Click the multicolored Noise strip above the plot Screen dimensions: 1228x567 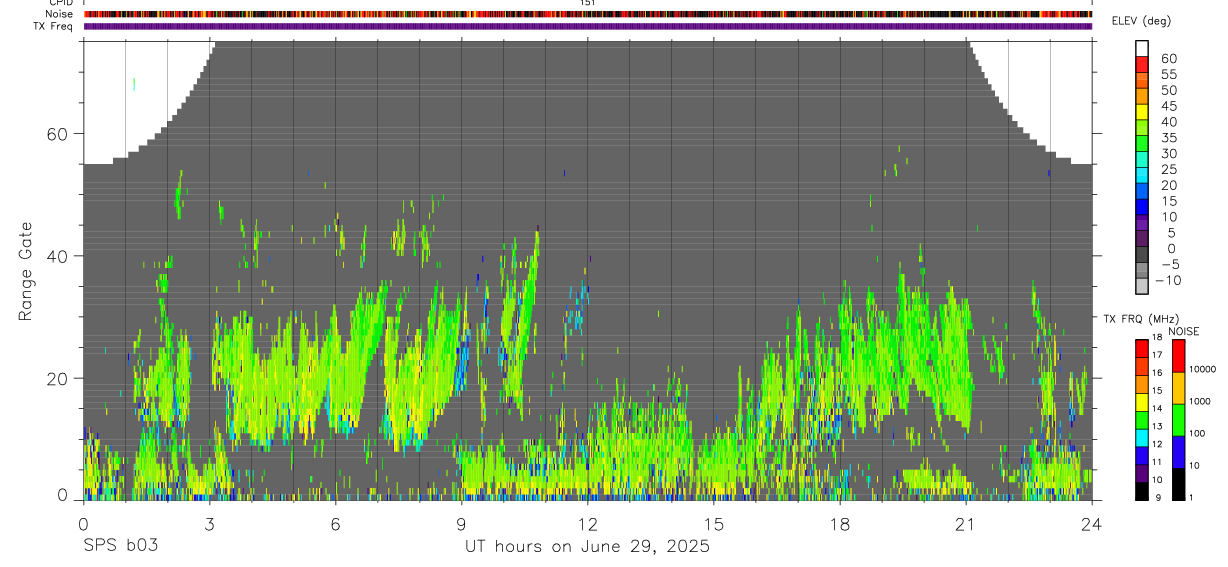click(x=587, y=14)
